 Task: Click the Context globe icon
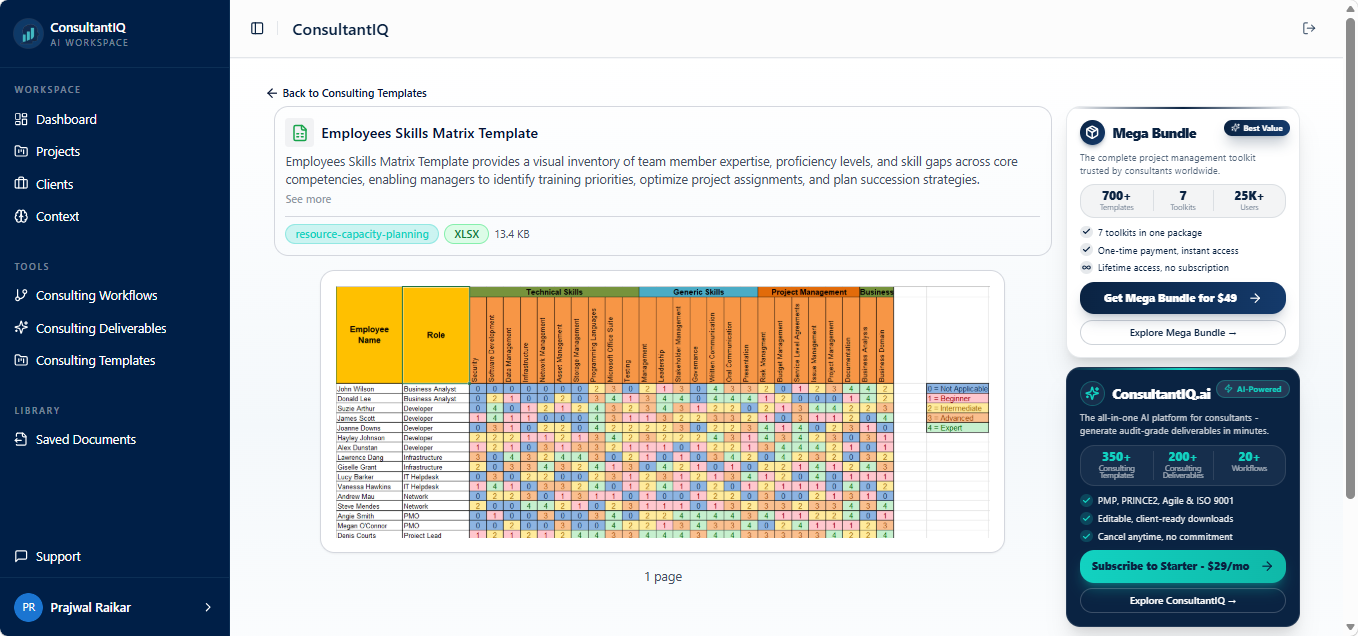coord(22,216)
